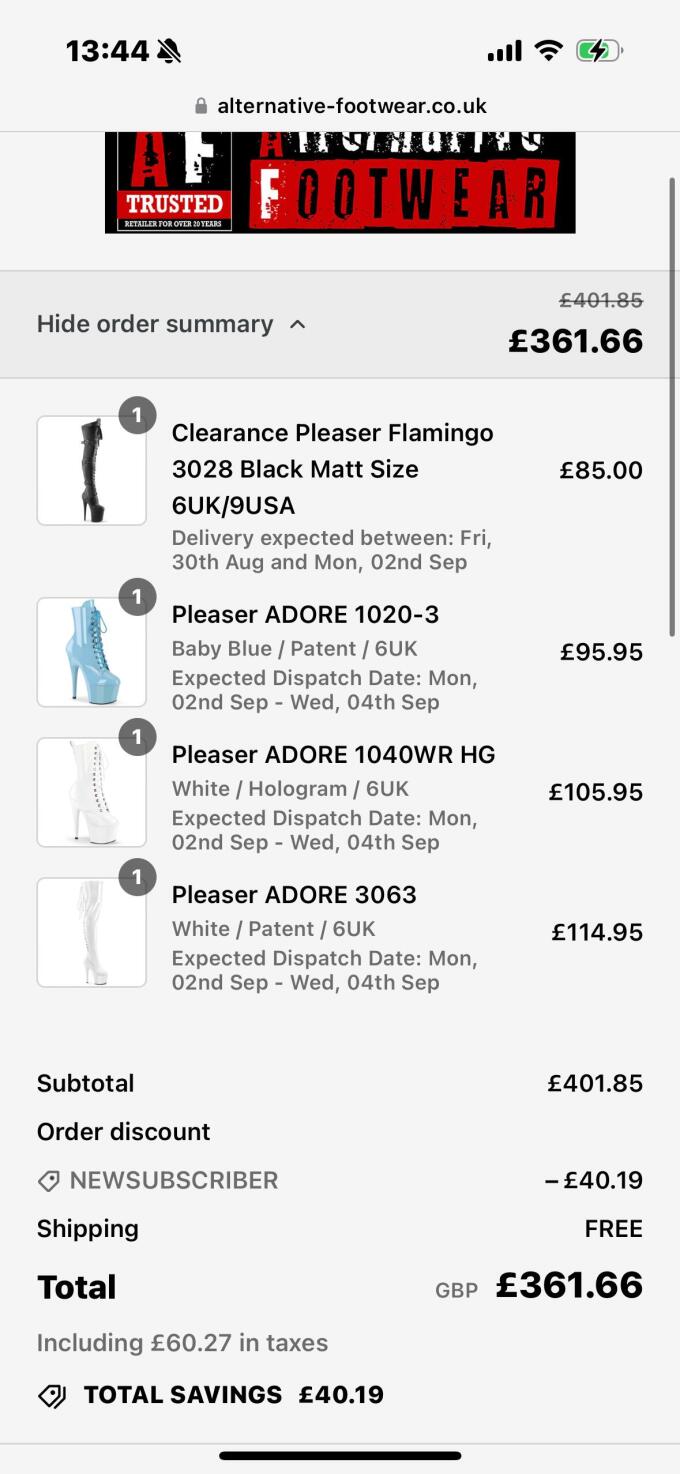Collapse the order summary chevron

pos(297,324)
